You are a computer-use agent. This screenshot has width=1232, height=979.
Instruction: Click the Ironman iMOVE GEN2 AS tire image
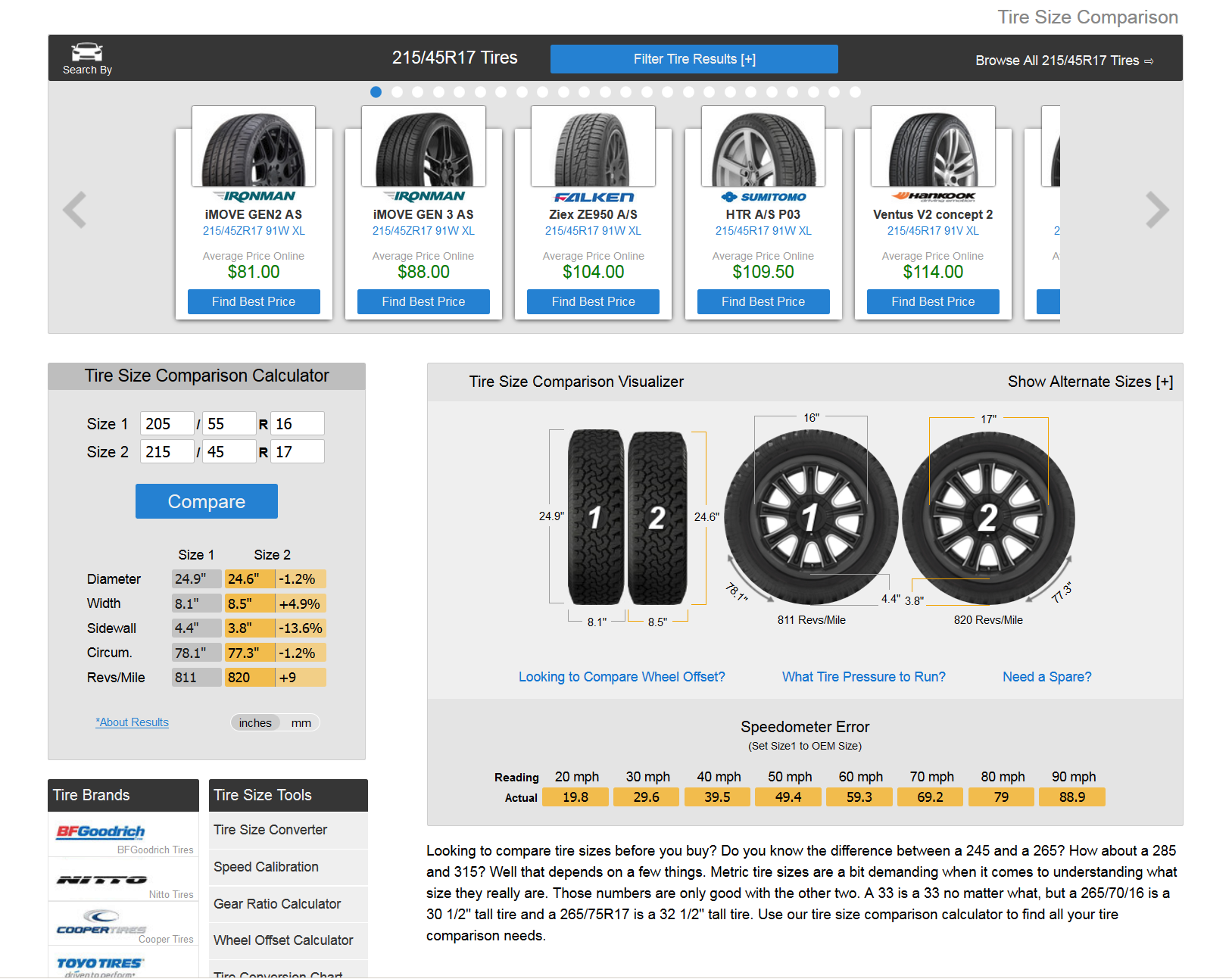tap(254, 147)
